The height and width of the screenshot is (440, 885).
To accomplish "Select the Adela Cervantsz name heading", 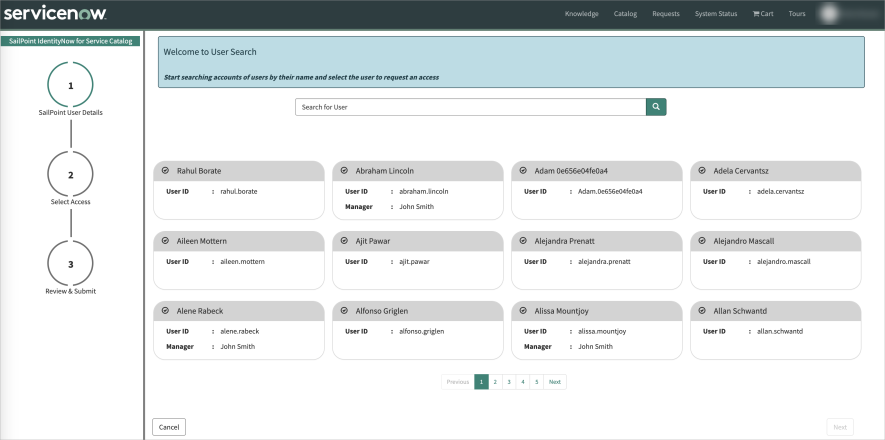I will tap(741, 170).
